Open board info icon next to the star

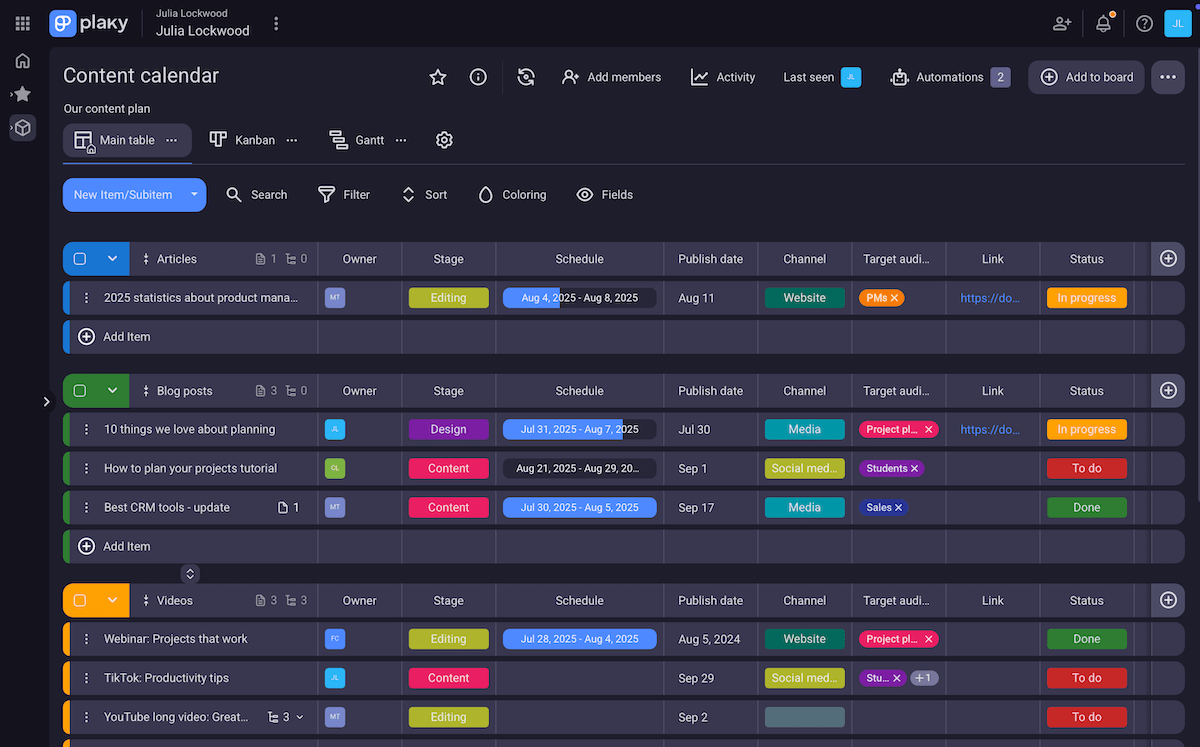point(477,76)
